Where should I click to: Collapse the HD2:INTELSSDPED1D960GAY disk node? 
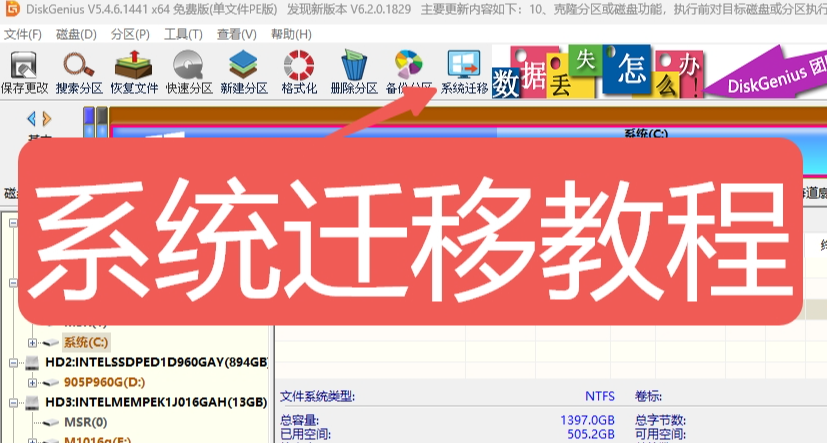[13, 362]
